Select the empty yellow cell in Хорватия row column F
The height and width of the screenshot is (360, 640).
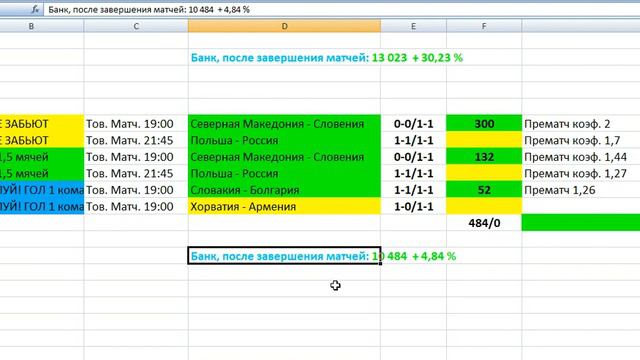pyautogui.click(x=484, y=207)
